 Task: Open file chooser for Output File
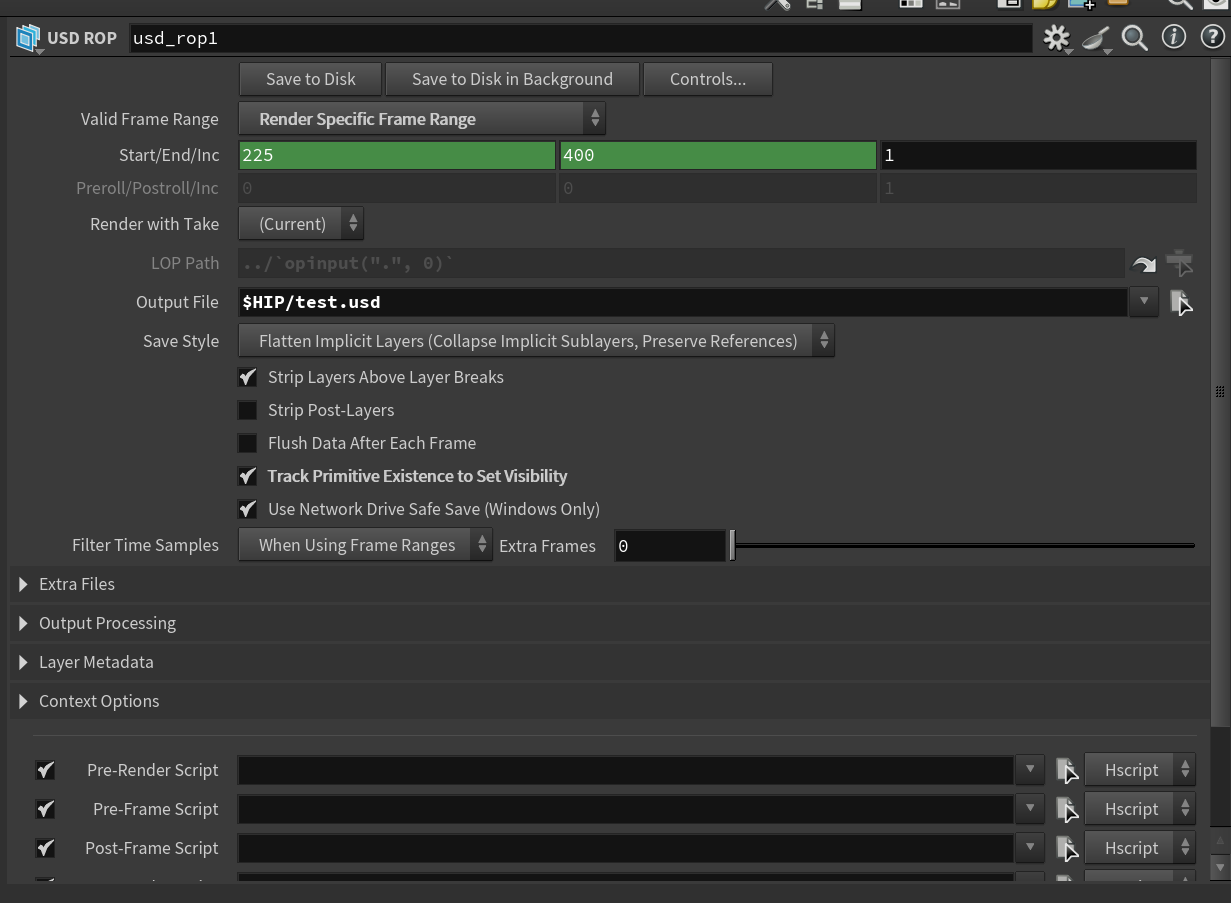pos(1180,302)
